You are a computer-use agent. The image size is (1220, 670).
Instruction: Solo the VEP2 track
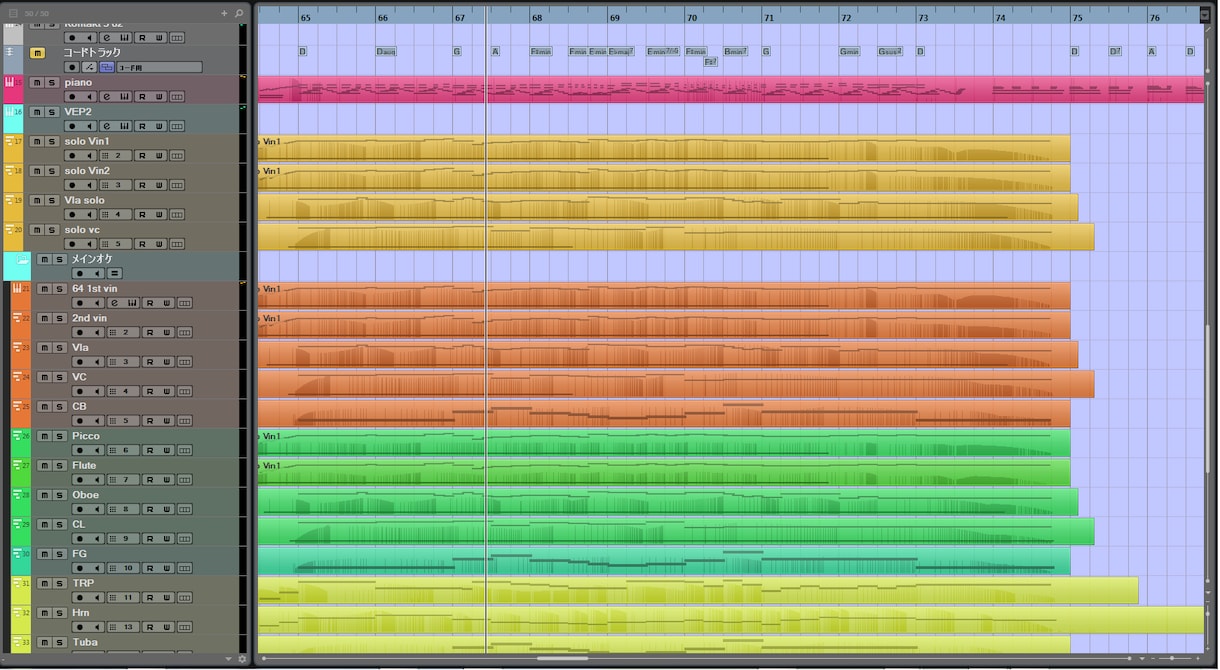52,112
